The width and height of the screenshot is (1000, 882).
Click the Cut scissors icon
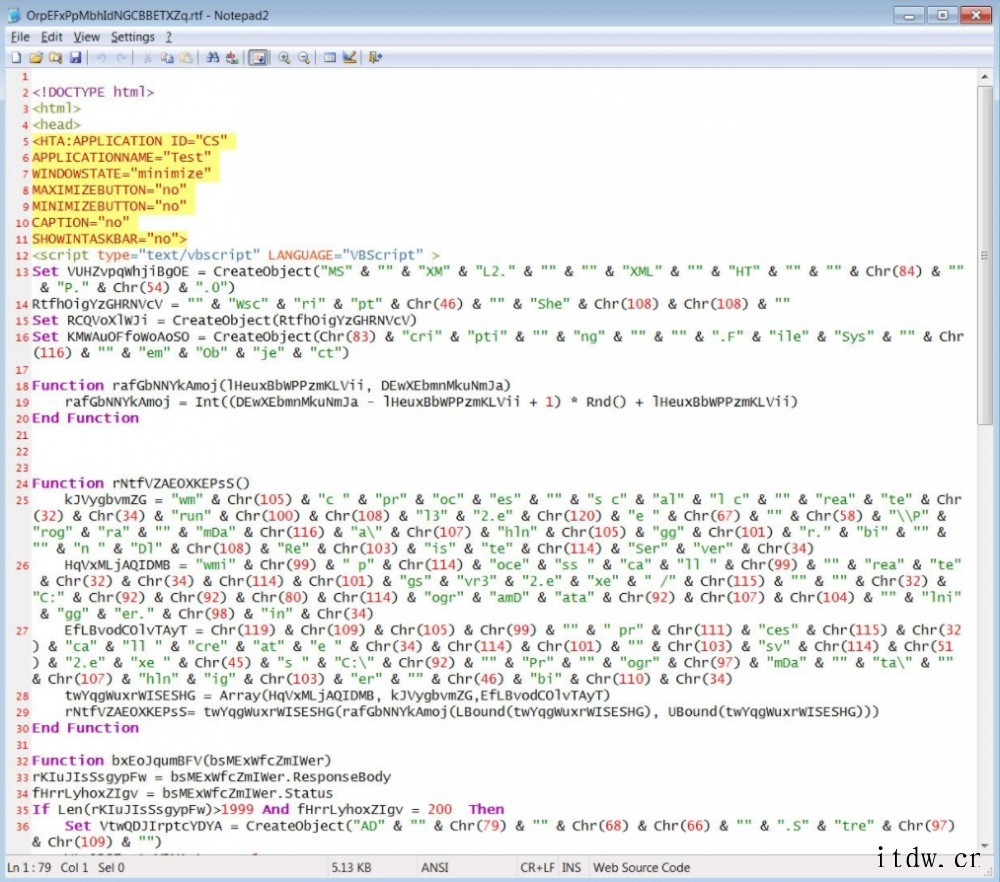tap(147, 57)
